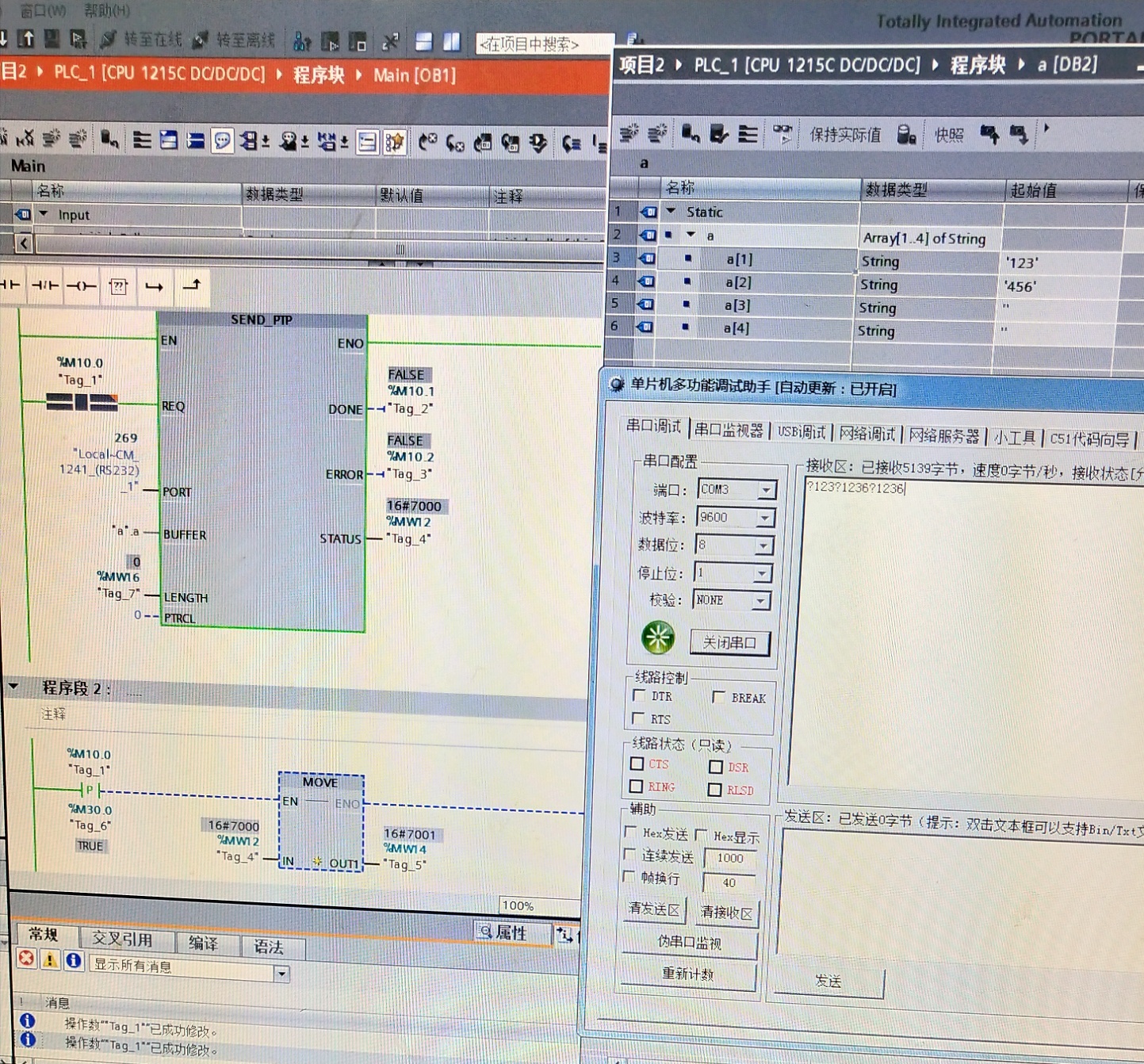
Task: Click the start CPU icon in top toolbar
Action: pos(330,40)
